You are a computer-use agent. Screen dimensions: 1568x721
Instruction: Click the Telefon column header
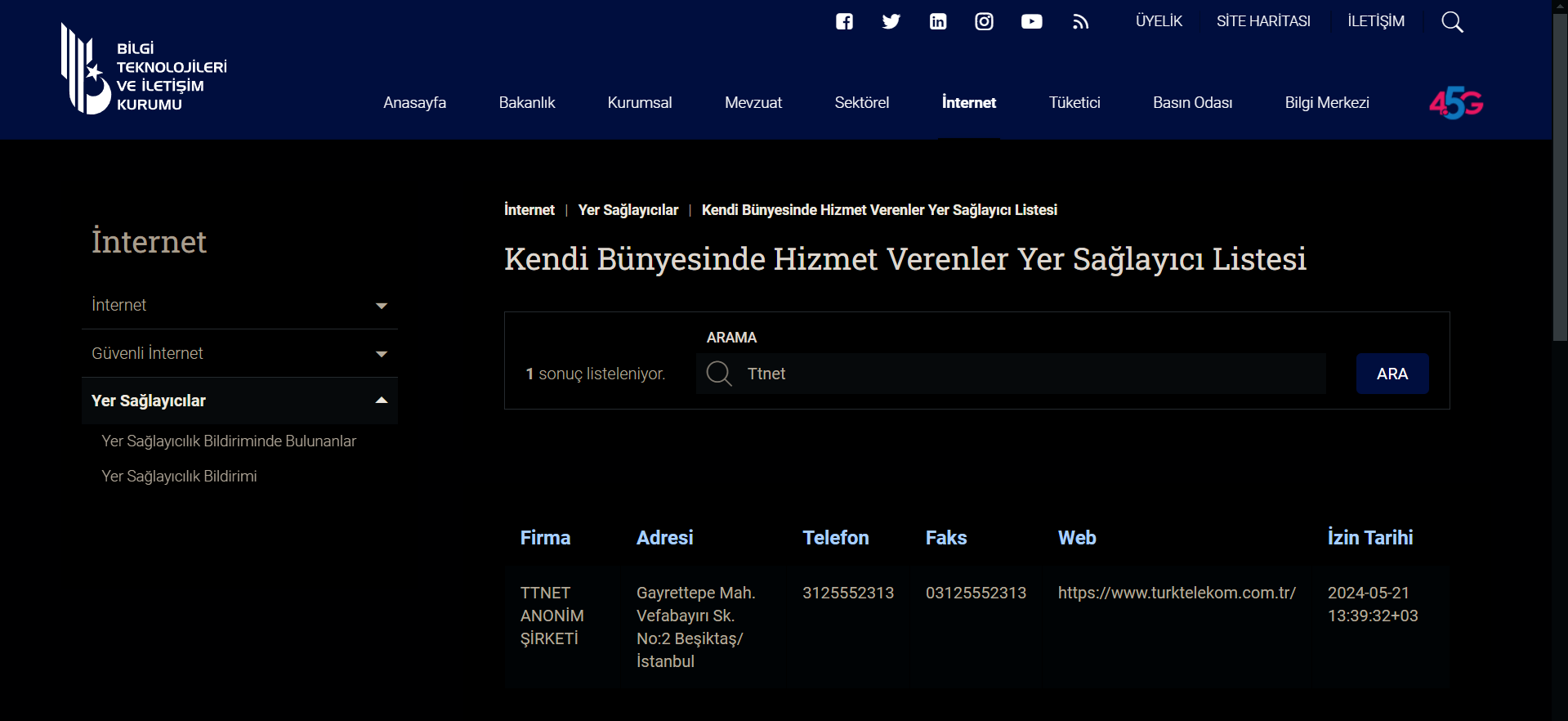[x=836, y=538]
